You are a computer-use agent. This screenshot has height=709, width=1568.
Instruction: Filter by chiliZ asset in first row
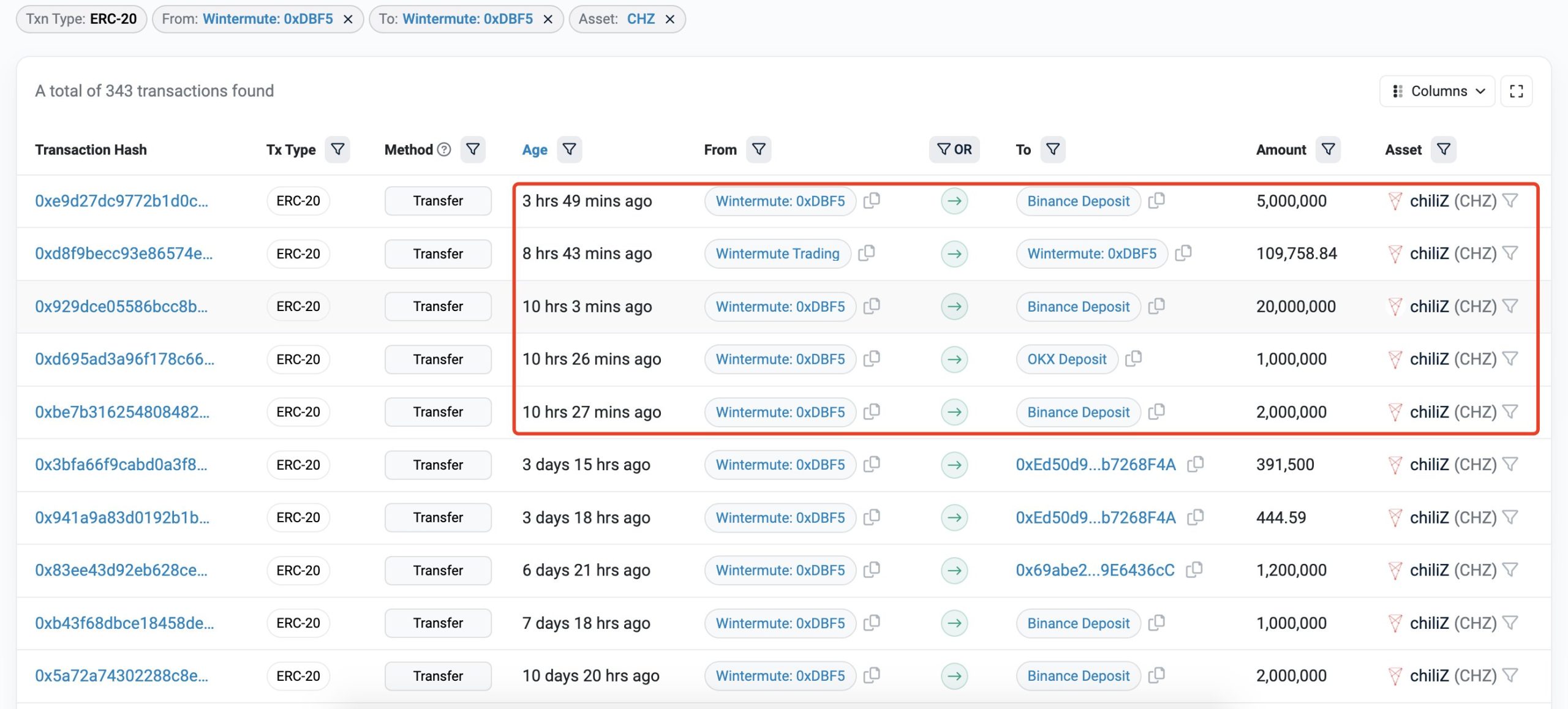(x=1510, y=200)
